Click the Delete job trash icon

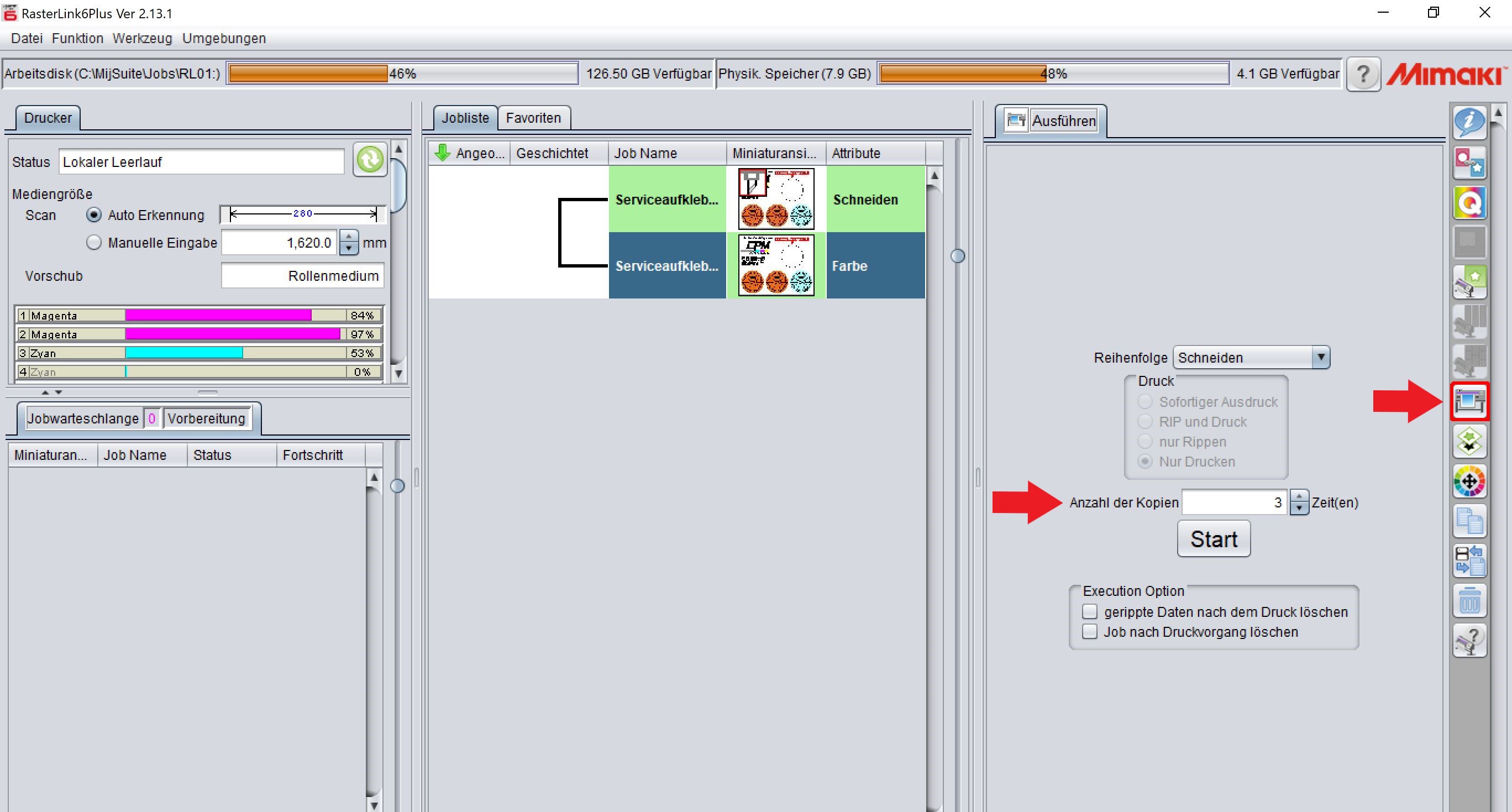1469,601
